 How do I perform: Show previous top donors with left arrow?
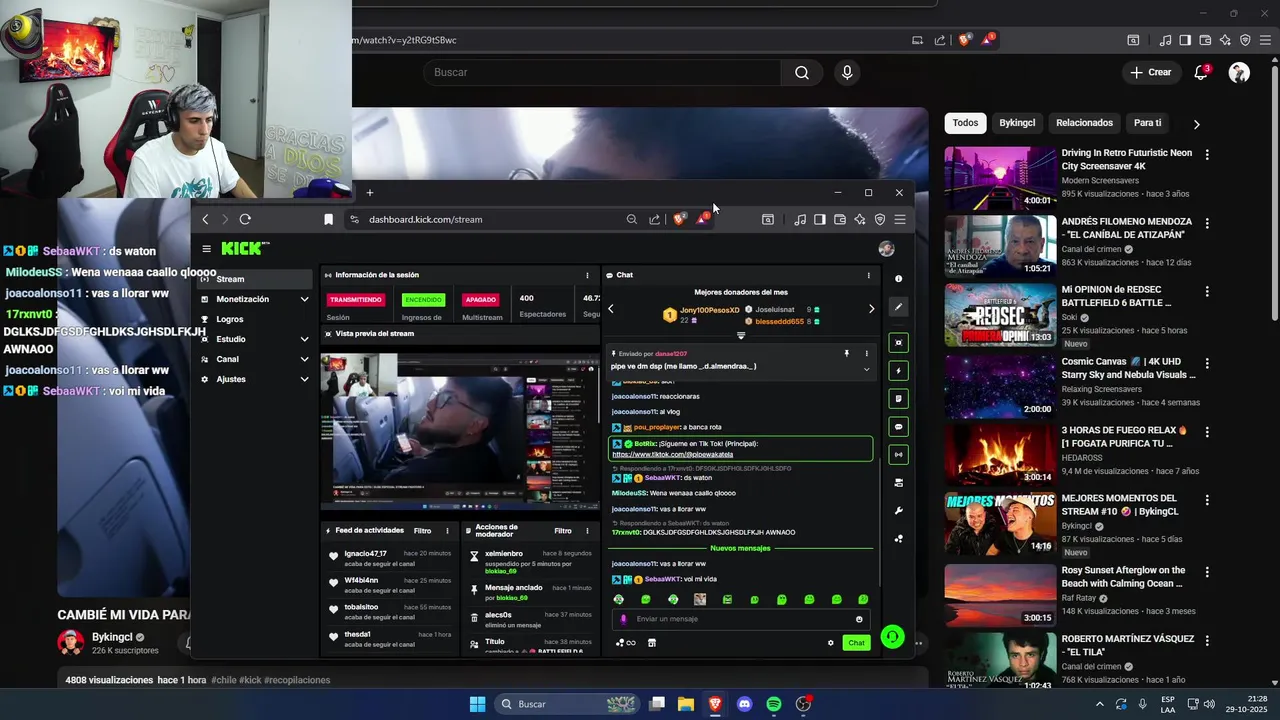611,309
